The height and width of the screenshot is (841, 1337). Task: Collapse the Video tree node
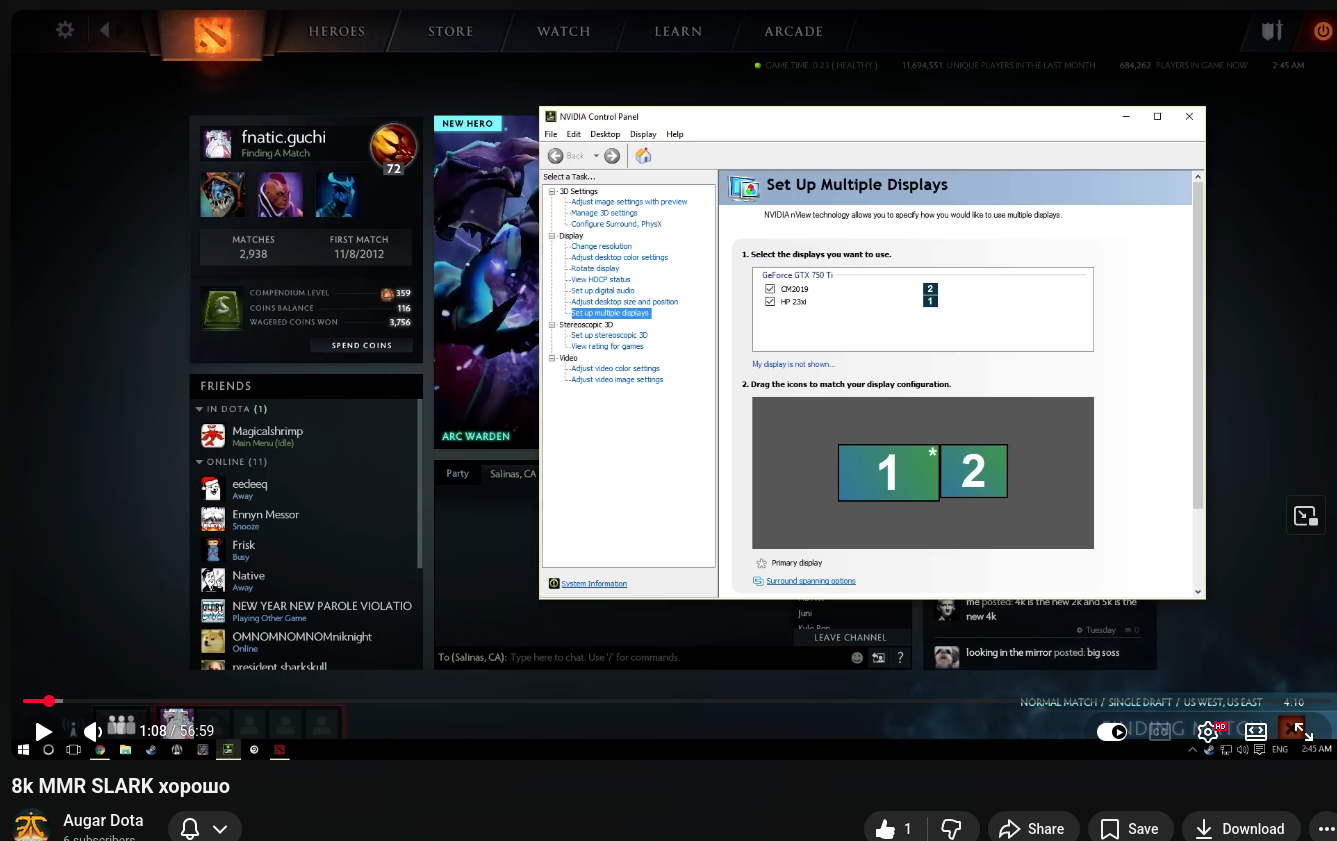[551, 358]
